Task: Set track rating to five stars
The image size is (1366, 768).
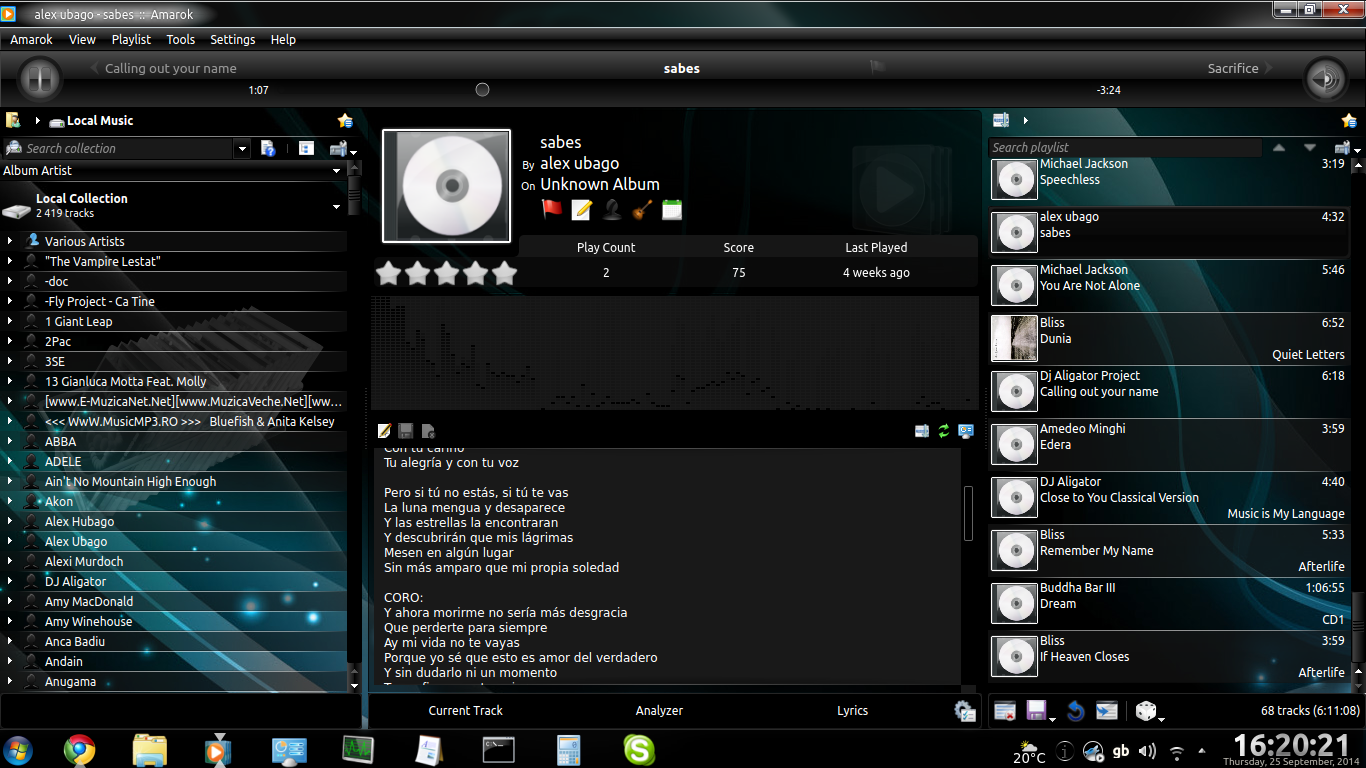Action: click(x=505, y=273)
